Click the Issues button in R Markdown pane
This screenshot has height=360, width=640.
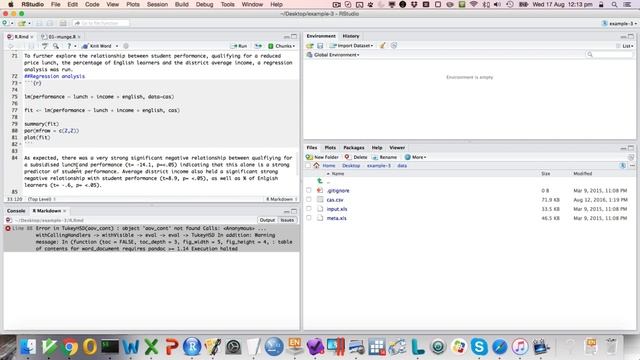coord(287,220)
